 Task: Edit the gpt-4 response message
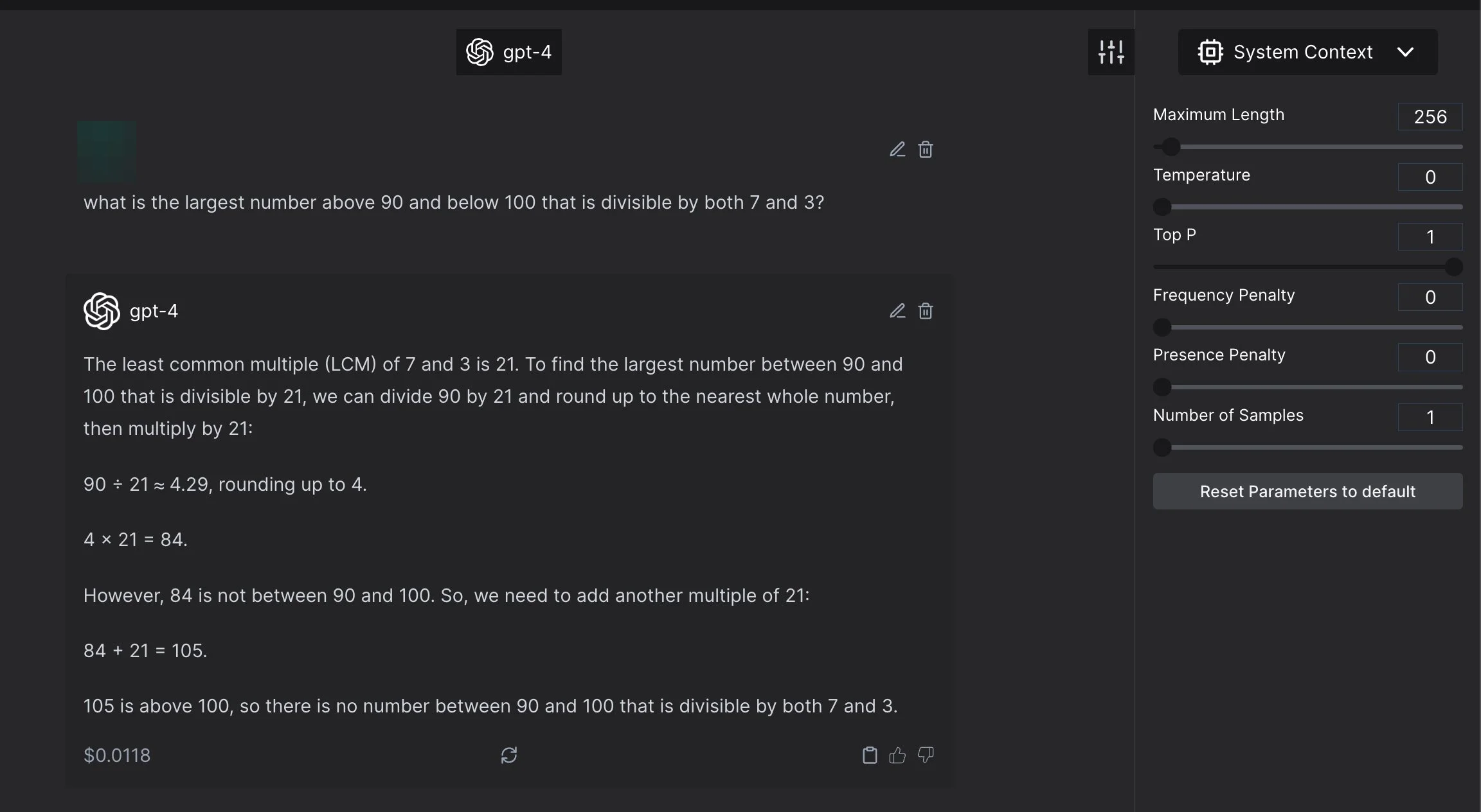click(x=897, y=311)
